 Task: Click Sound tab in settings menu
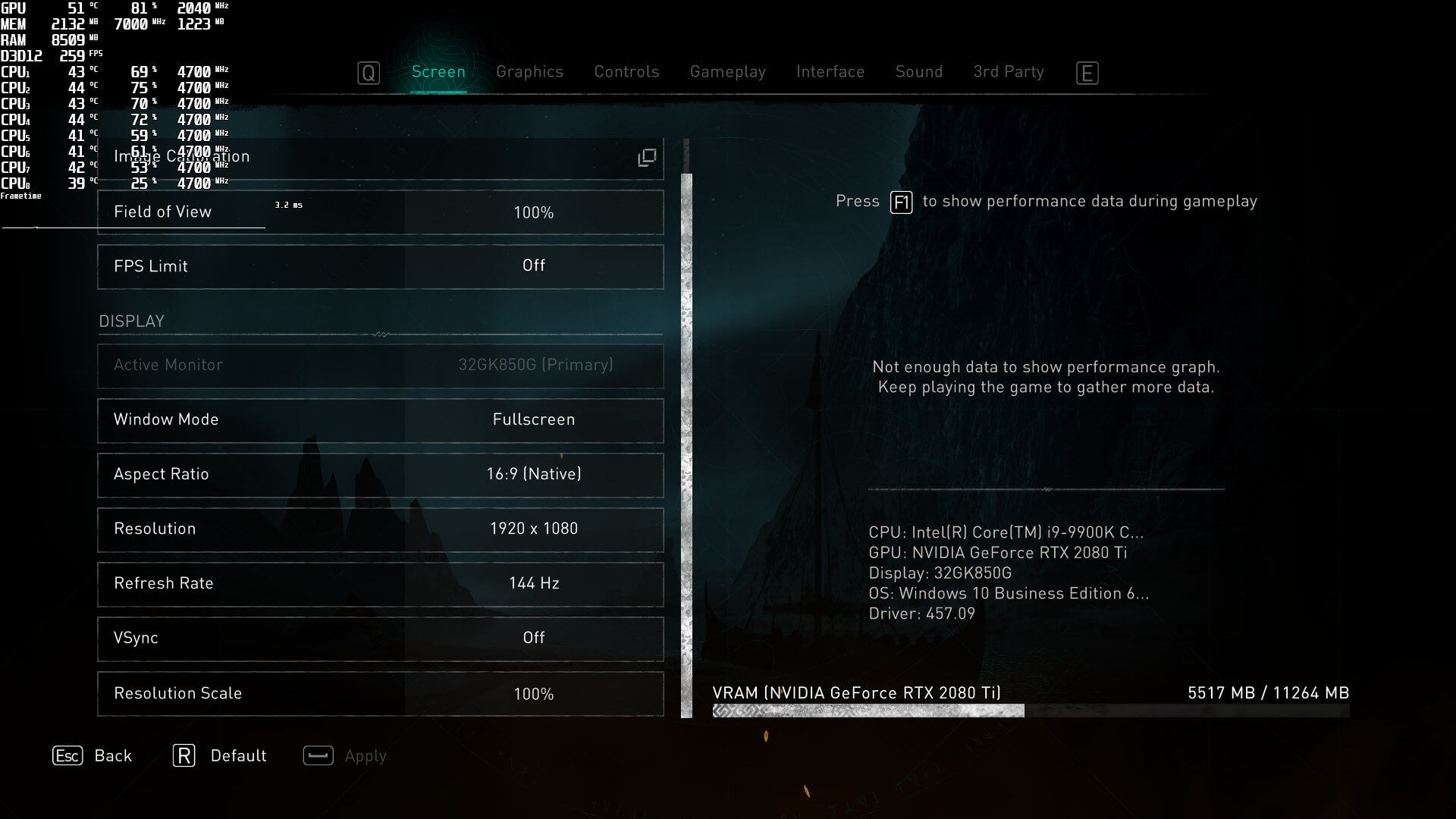click(918, 72)
